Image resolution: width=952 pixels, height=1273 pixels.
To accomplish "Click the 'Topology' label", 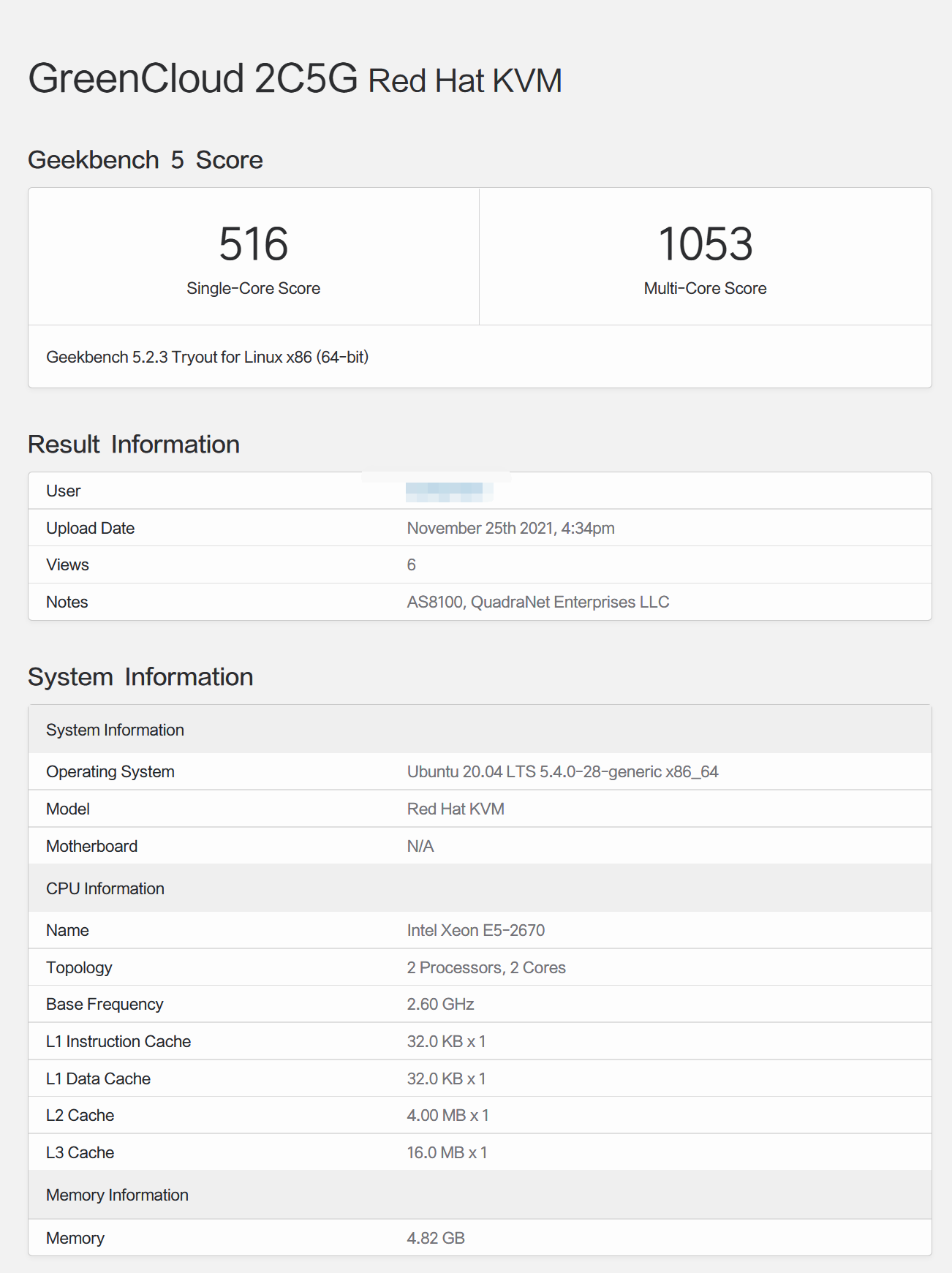I will pyautogui.click(x=79, y=968).
